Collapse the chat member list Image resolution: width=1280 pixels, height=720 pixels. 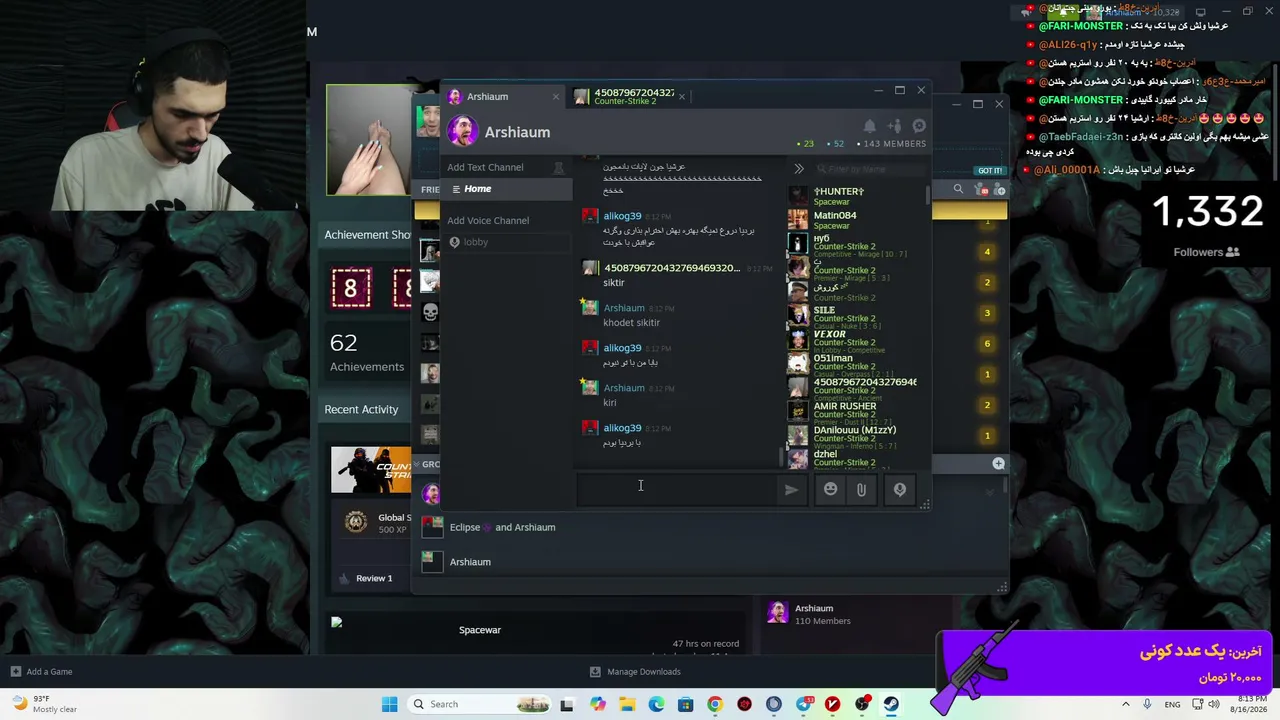[x=799, y=169]
